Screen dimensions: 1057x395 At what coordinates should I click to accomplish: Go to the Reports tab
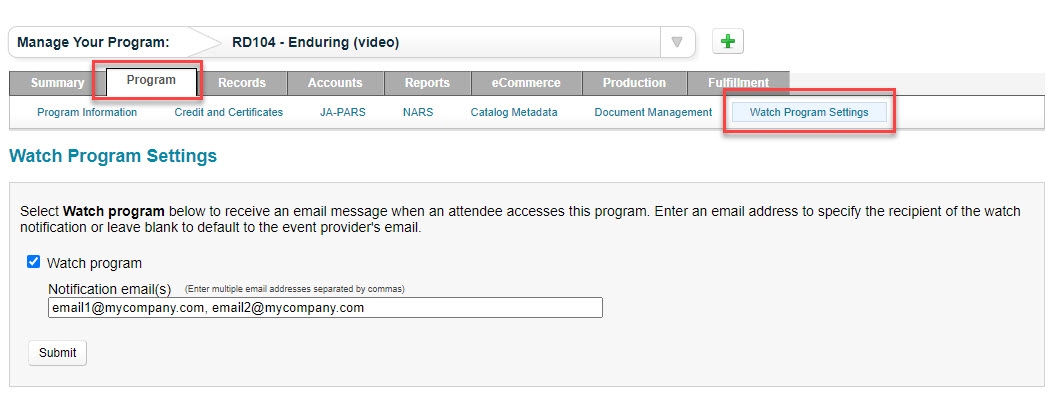coord(427,83)
